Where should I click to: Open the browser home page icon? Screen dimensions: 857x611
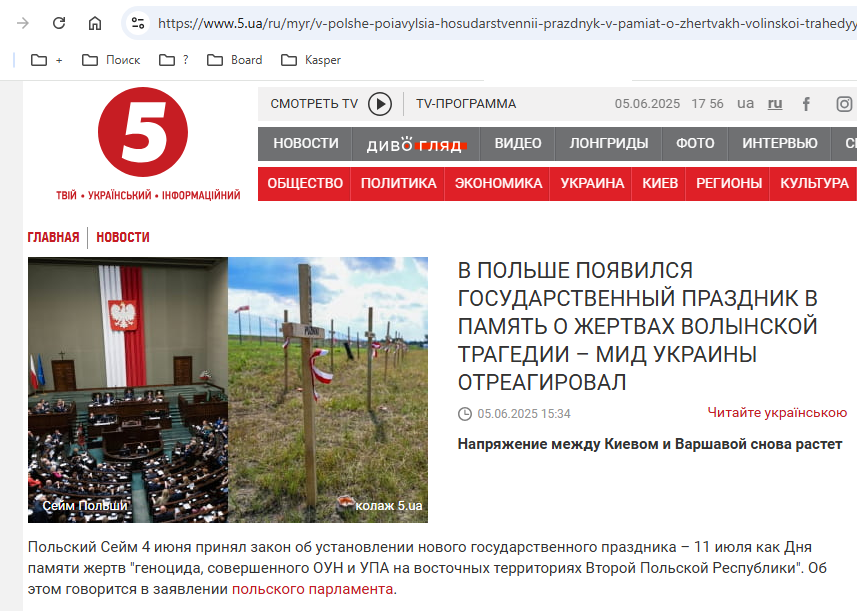pyautogui.click(x=95, y=23)
